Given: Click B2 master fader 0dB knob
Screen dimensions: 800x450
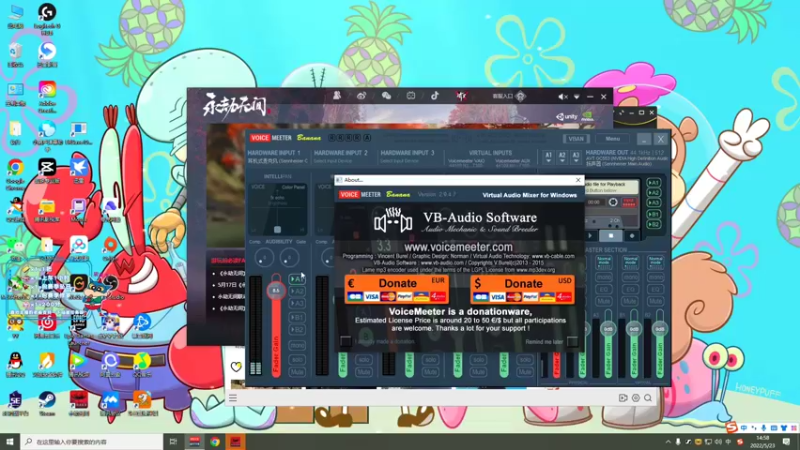Looking at the screenshot, I should coord(660,329).
